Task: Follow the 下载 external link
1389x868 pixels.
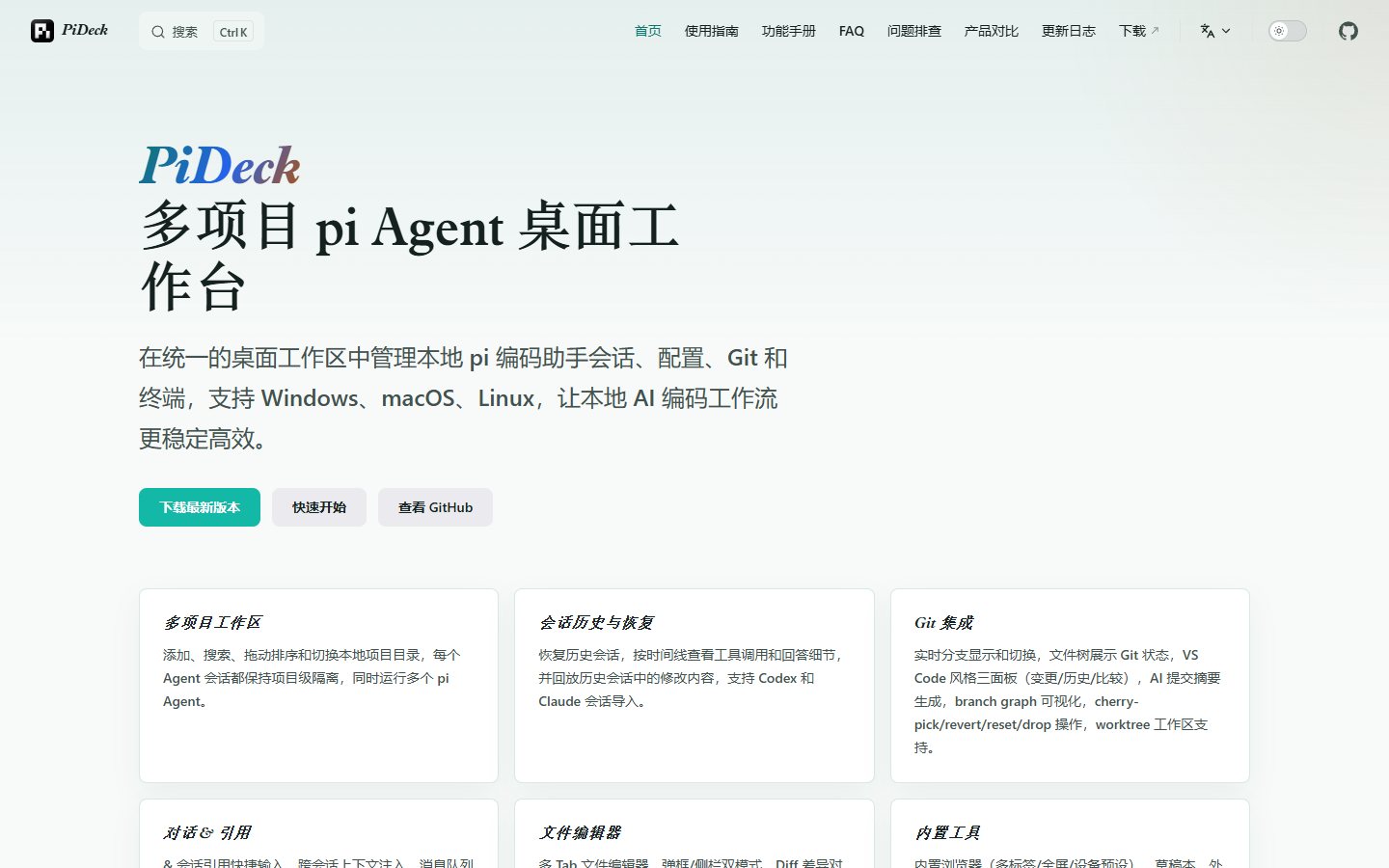Action: click(1139, 31)
